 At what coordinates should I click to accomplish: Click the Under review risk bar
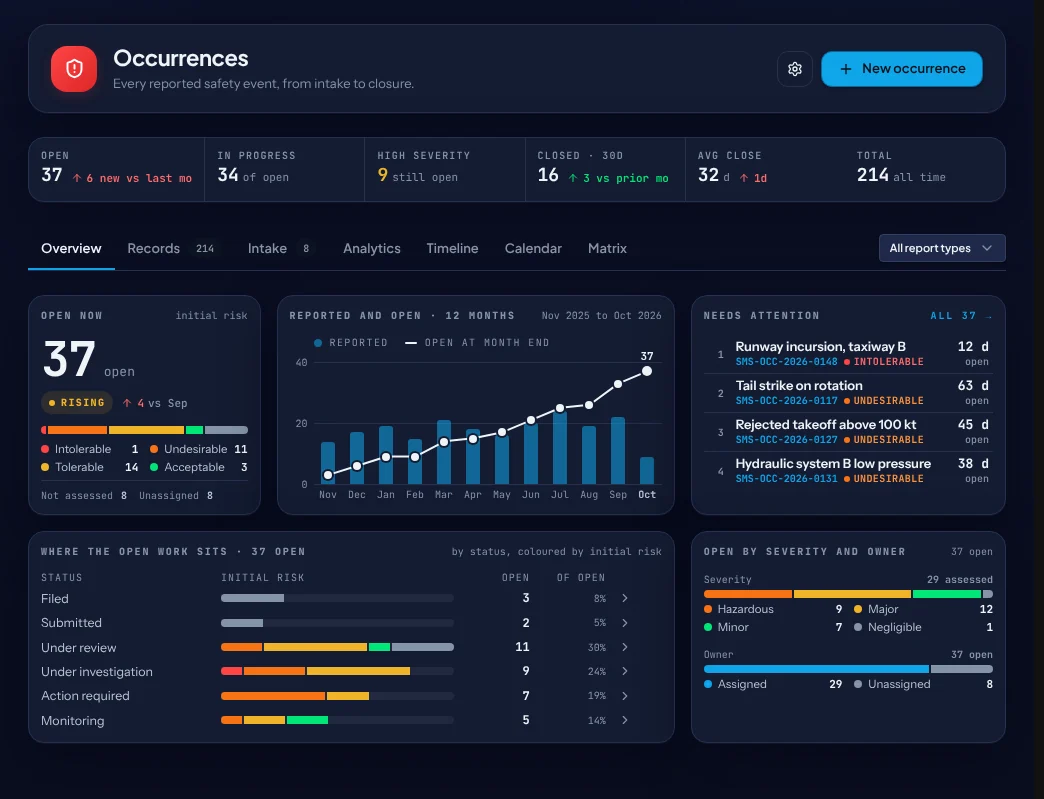pyautogui.click(x=338, y=647)
